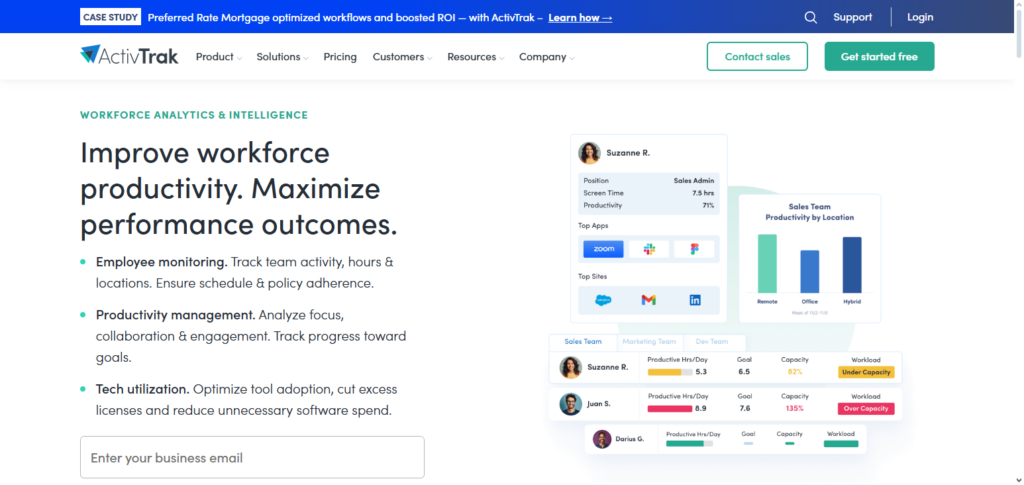Viewport: 1024px width, 485px height.
Task: Click the Tech utilization bullet text
Action: [246, 399]
